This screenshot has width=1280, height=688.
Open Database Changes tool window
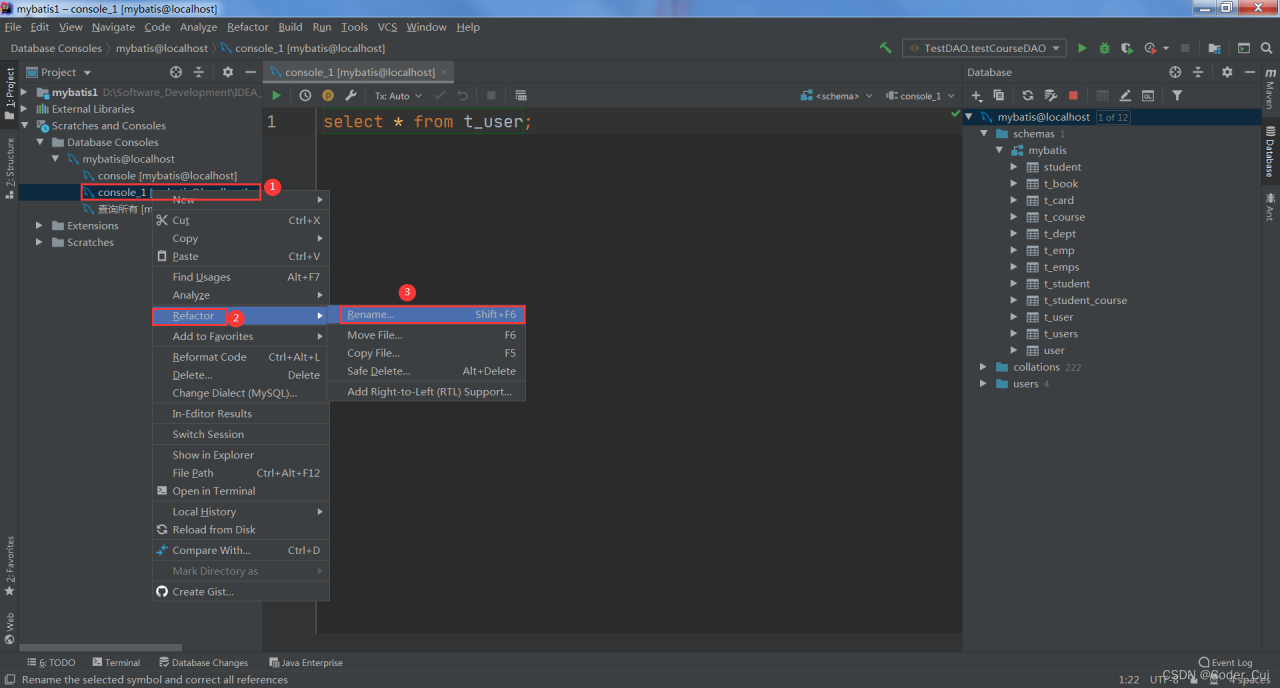203,662
